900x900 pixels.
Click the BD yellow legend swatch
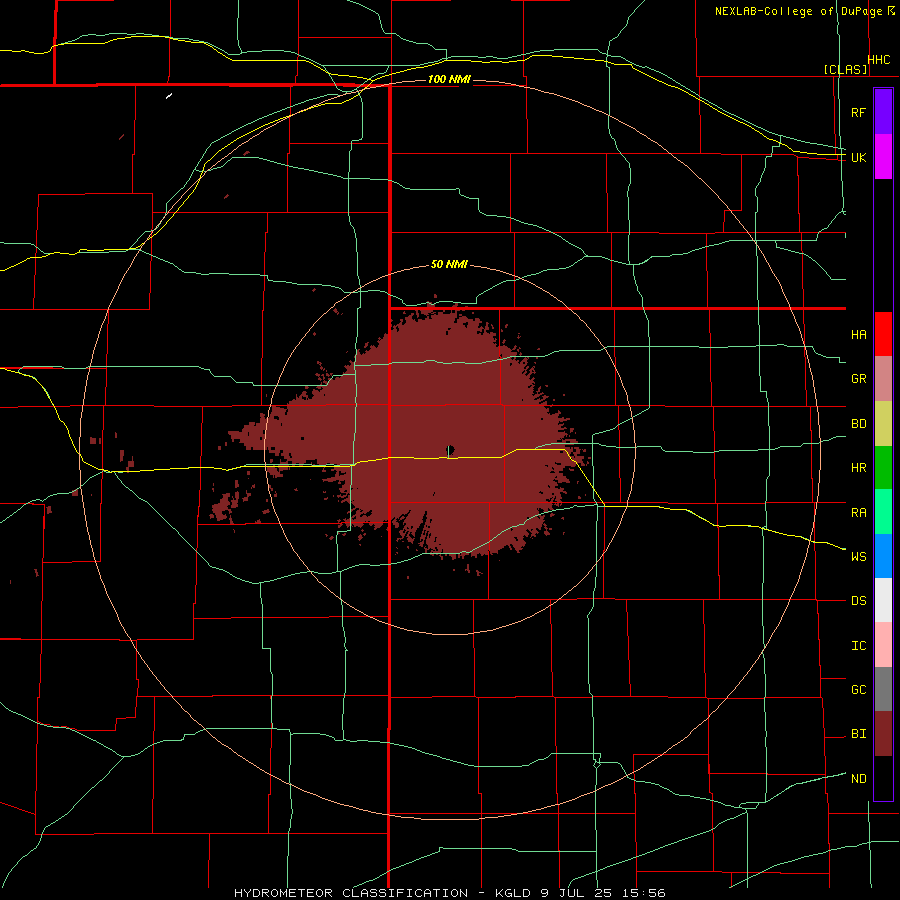pos(883,424)
